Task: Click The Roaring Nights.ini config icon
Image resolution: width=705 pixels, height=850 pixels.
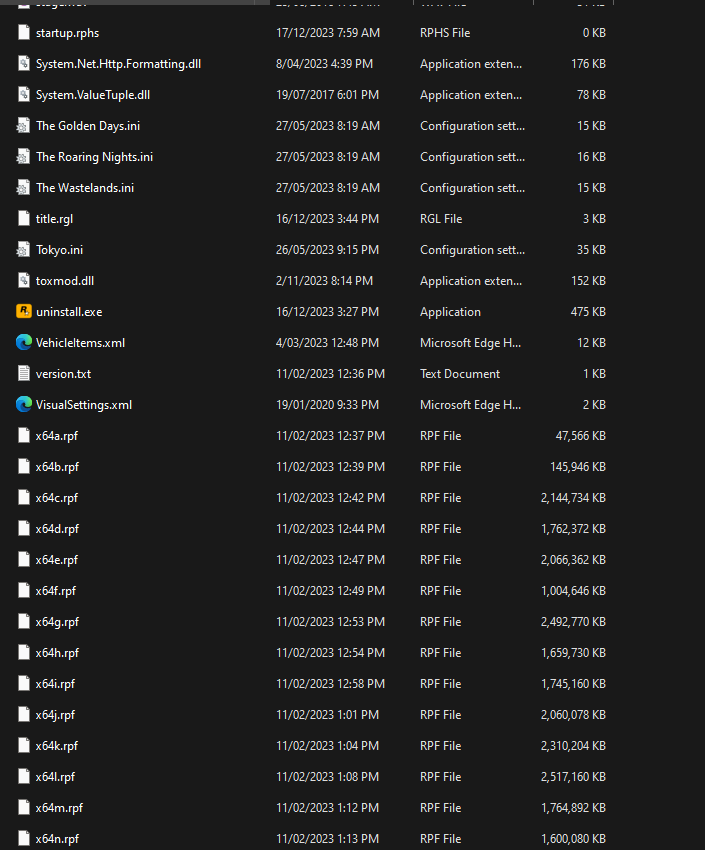Action: (x=23, y=157)
